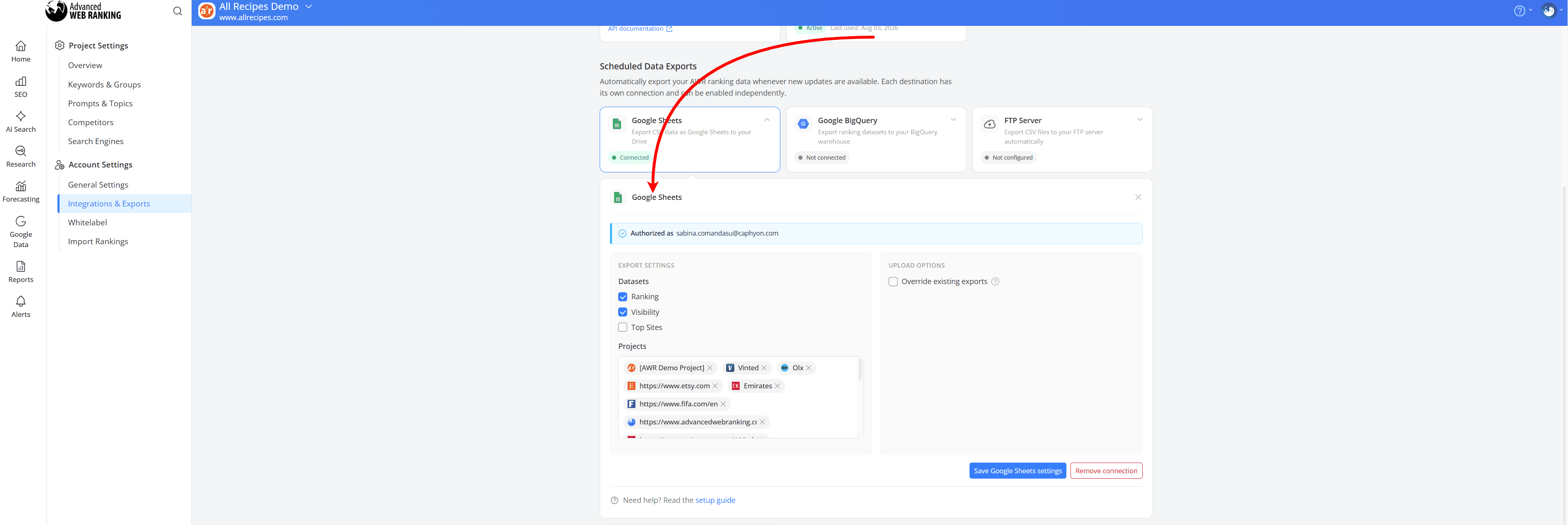1568x525 pixels.
Task: Click the Advanced Web Ranking logo
Action: coord(83,10)
